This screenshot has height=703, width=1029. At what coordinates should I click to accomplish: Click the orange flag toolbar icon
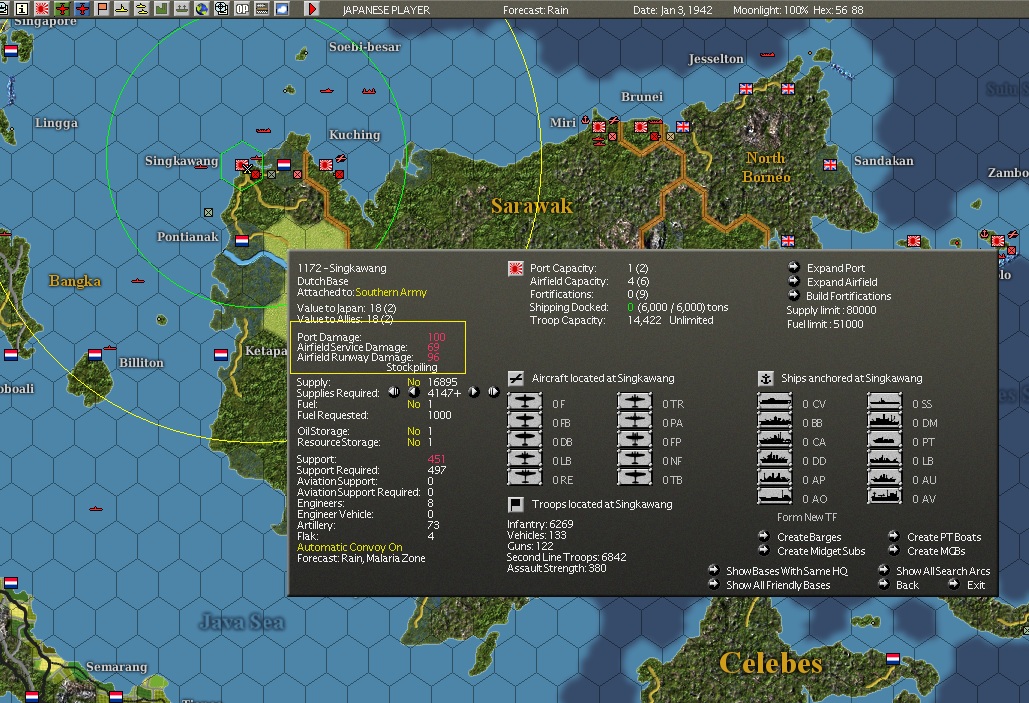point(102,9)
